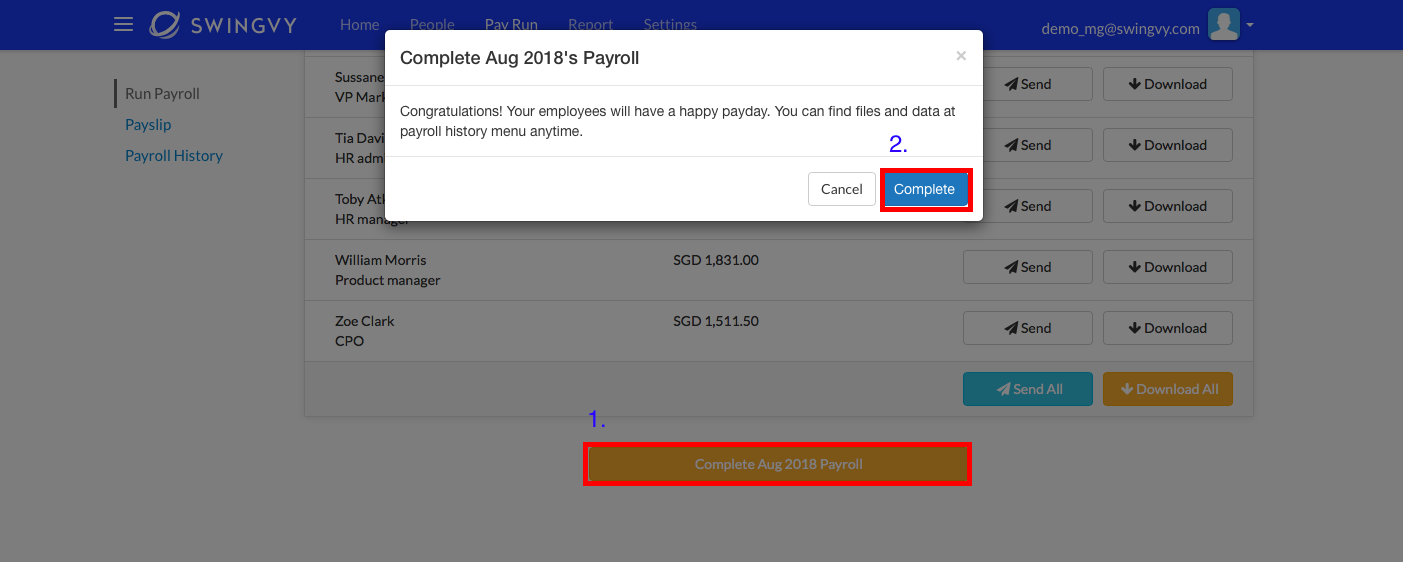Go to the Home menu item
The image size is (1403, 562).
point(360,25)
